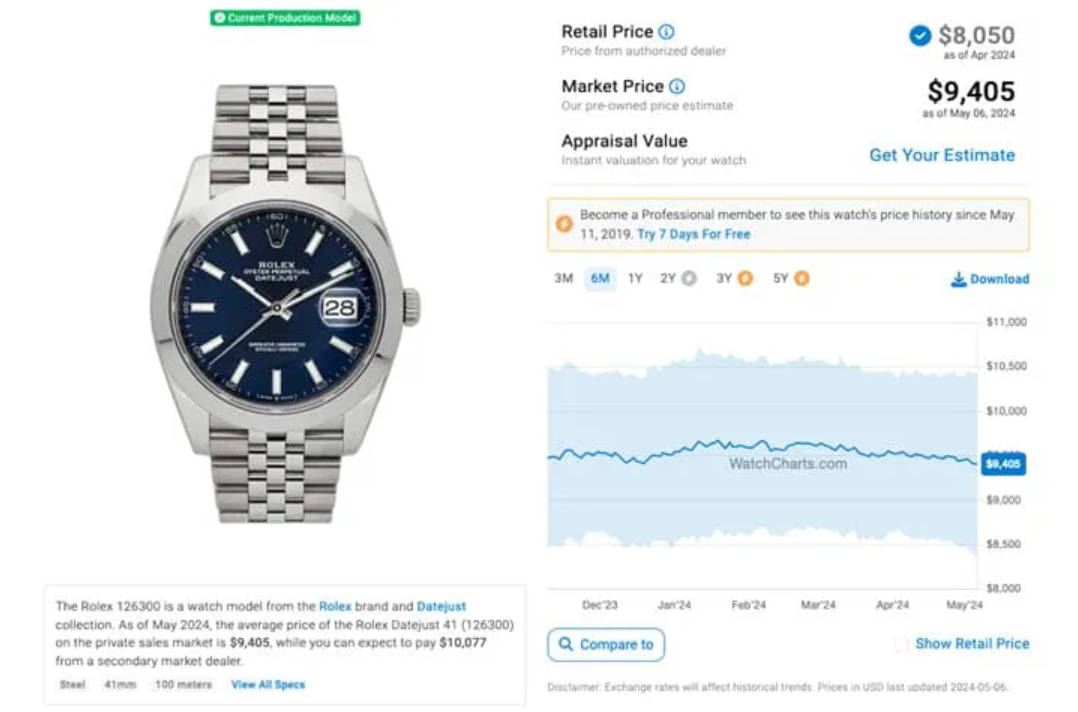The image size is (1078, 712).
Task: Click the blue verified checkmark beside $8,050
Action: click(919, 35)
